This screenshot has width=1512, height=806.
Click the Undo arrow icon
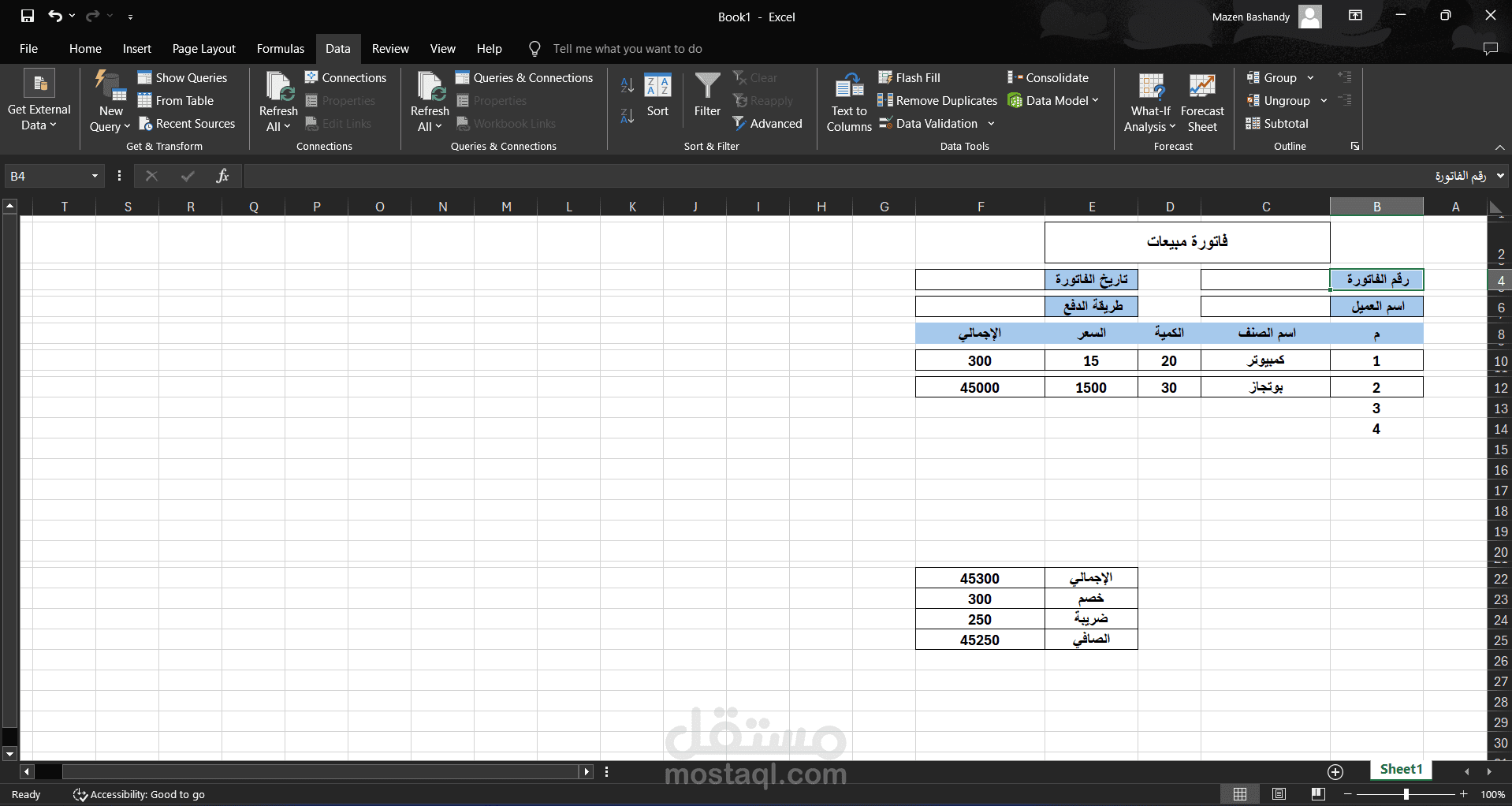pos(54,16)
